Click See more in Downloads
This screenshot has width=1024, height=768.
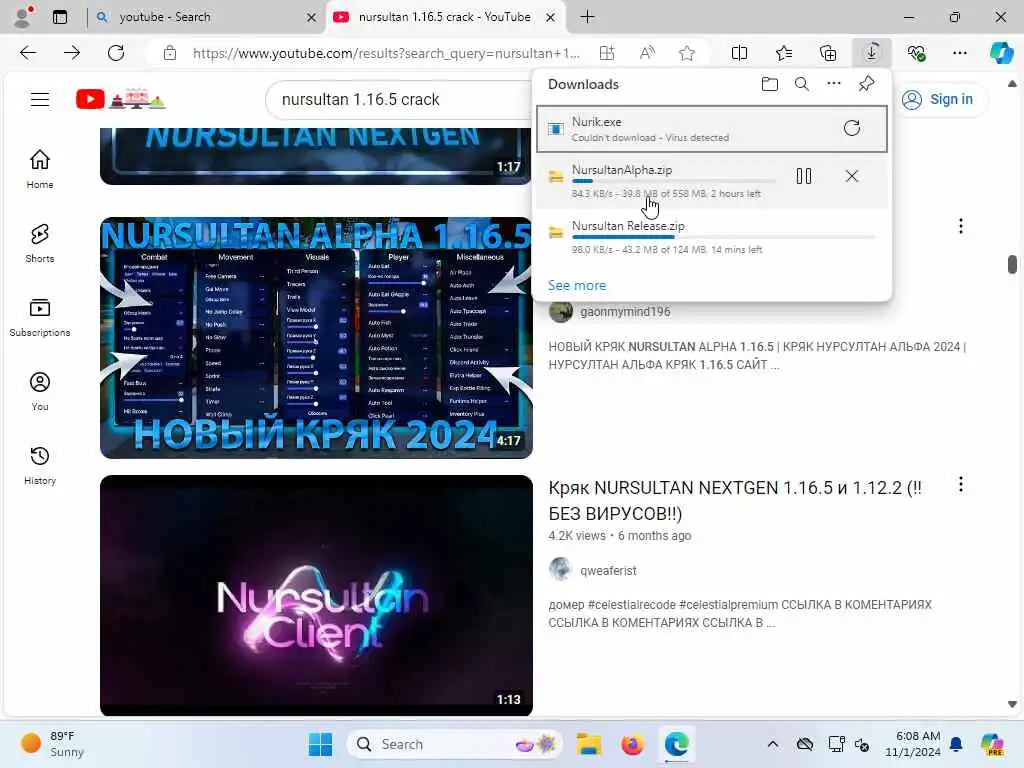pos(577,285)
